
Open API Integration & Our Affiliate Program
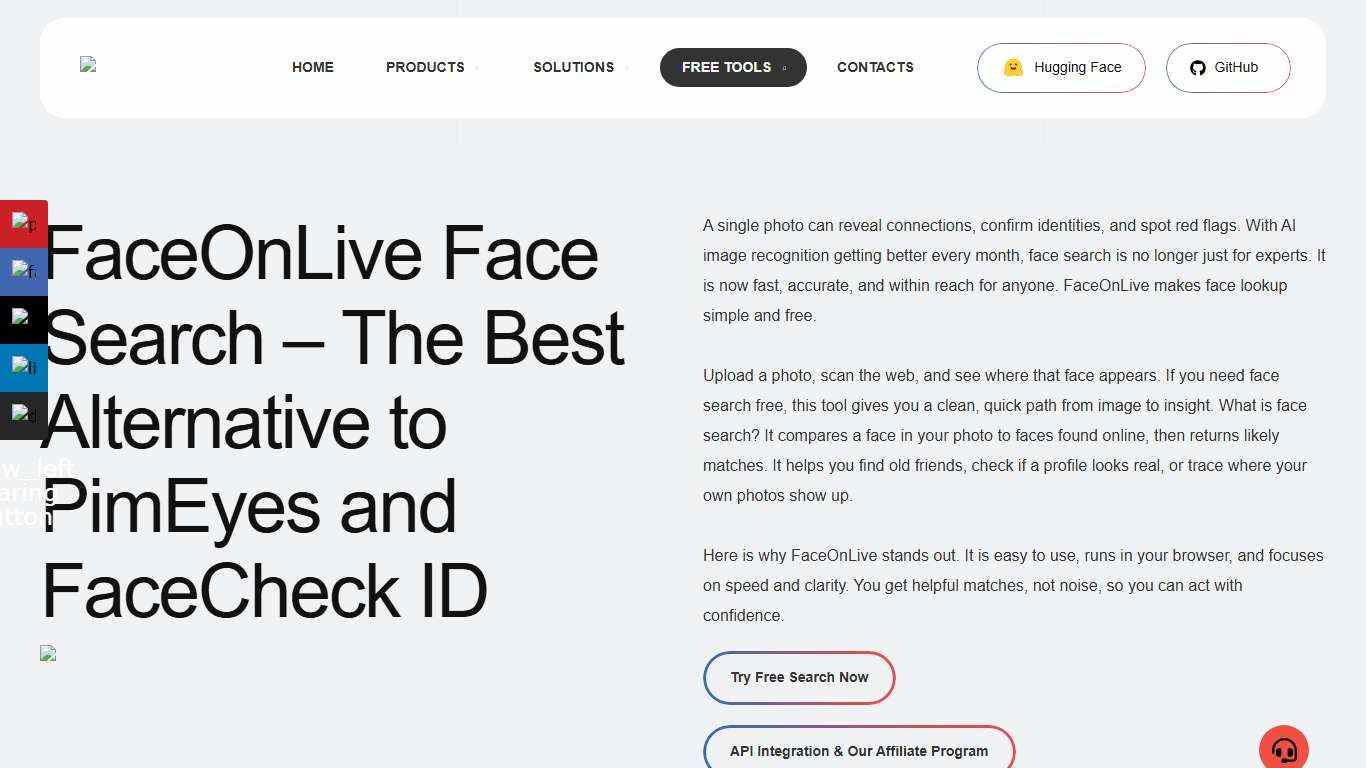point(859,750)
